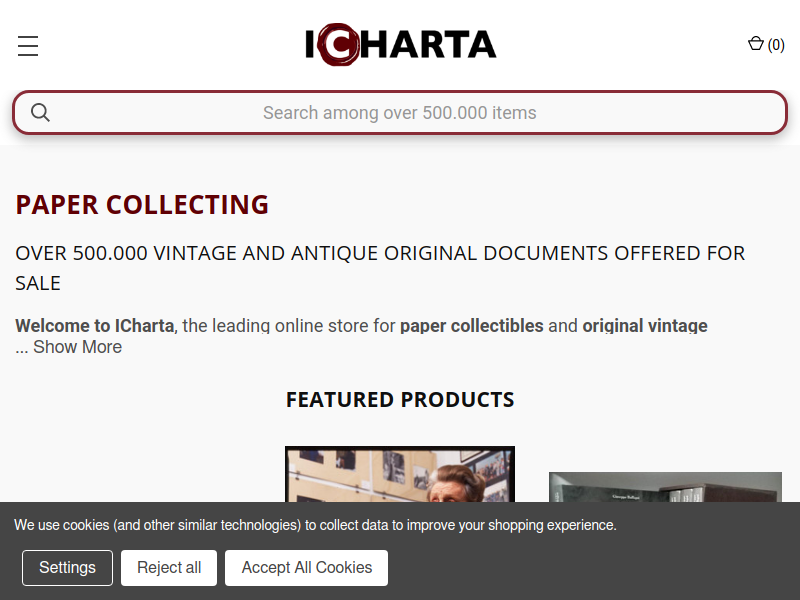Click the FEATURED PRODUCTS heading
Viewport: 800px width, 600px height.
point(400,399)
